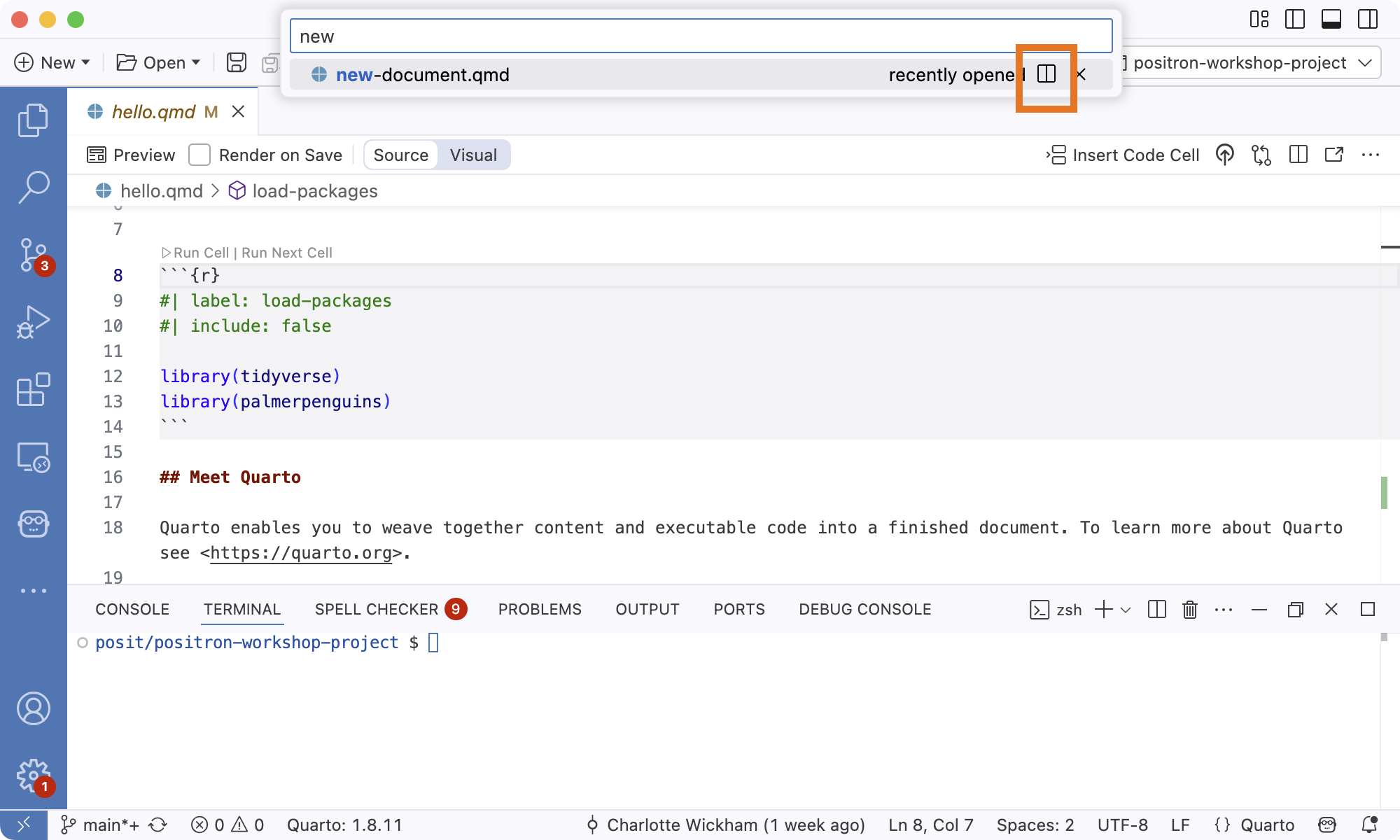
Task: Open the Run and Debug view
Action: click(x=33, y=322)
